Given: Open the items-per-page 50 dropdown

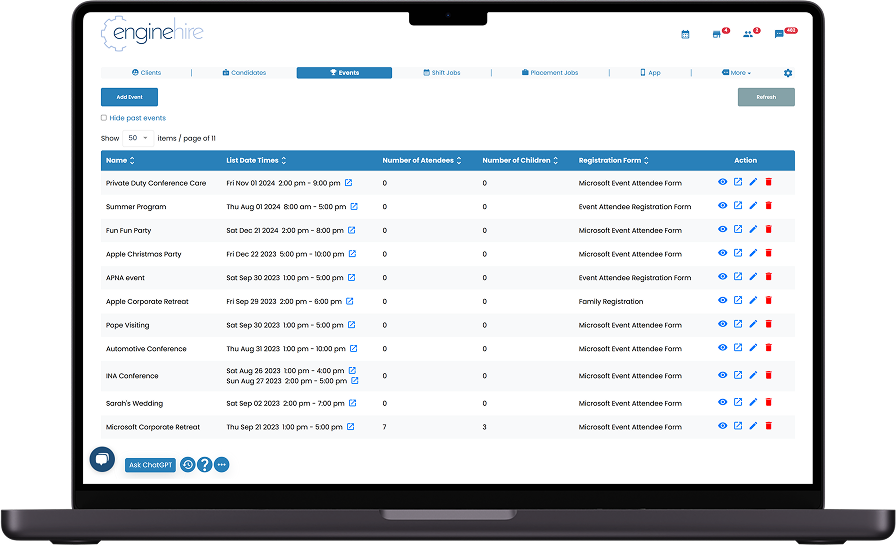Looking at the screenshot, I should pos(138,138).
